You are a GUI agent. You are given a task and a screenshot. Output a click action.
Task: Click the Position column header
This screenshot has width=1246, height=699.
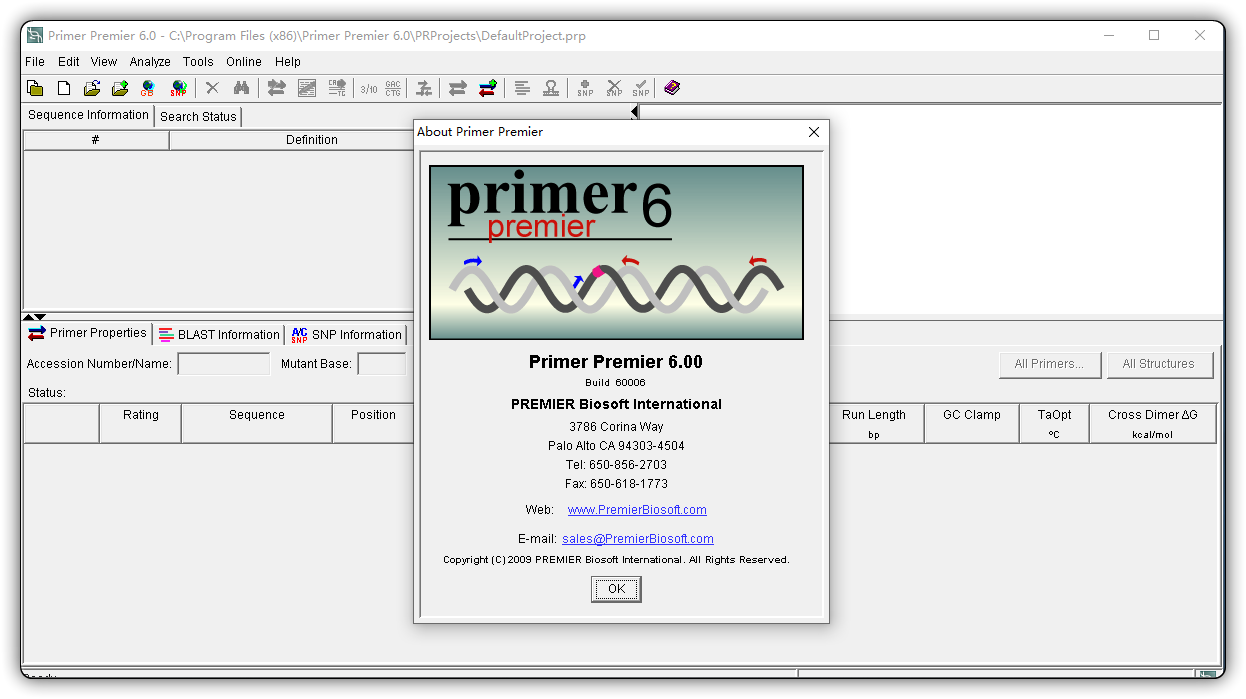pos(373,423)
